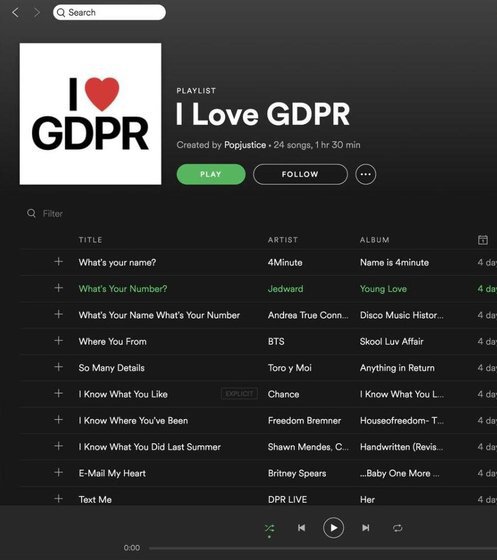Open album ...Baby One More ...

click(400, 473)
